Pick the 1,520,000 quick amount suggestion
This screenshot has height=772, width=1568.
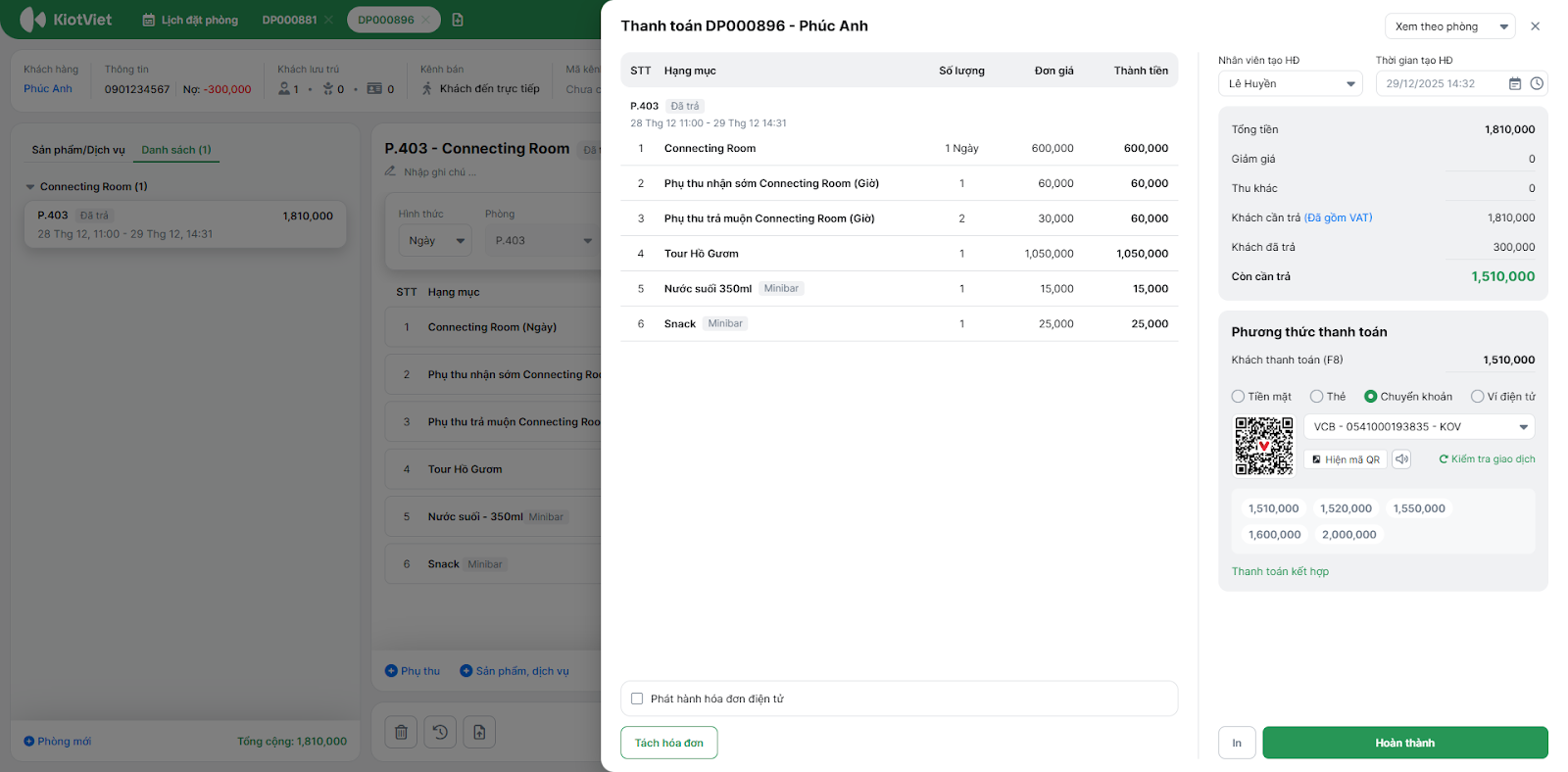coord(1346,508)
